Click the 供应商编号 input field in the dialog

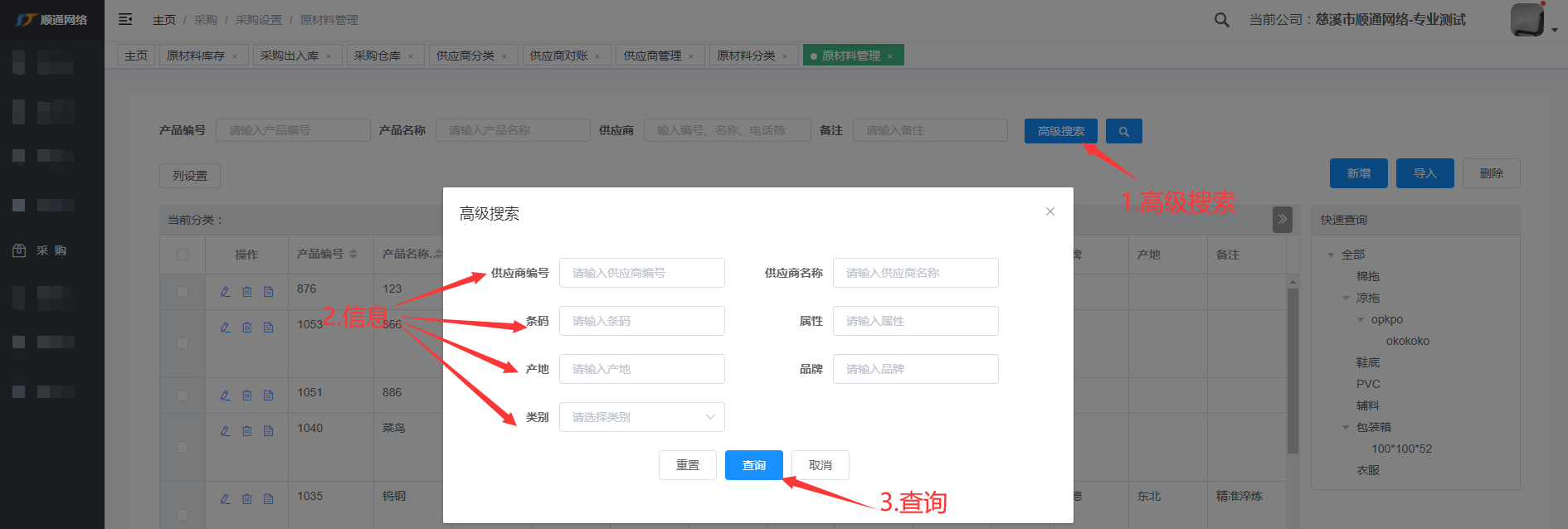[x=641, y=273]
